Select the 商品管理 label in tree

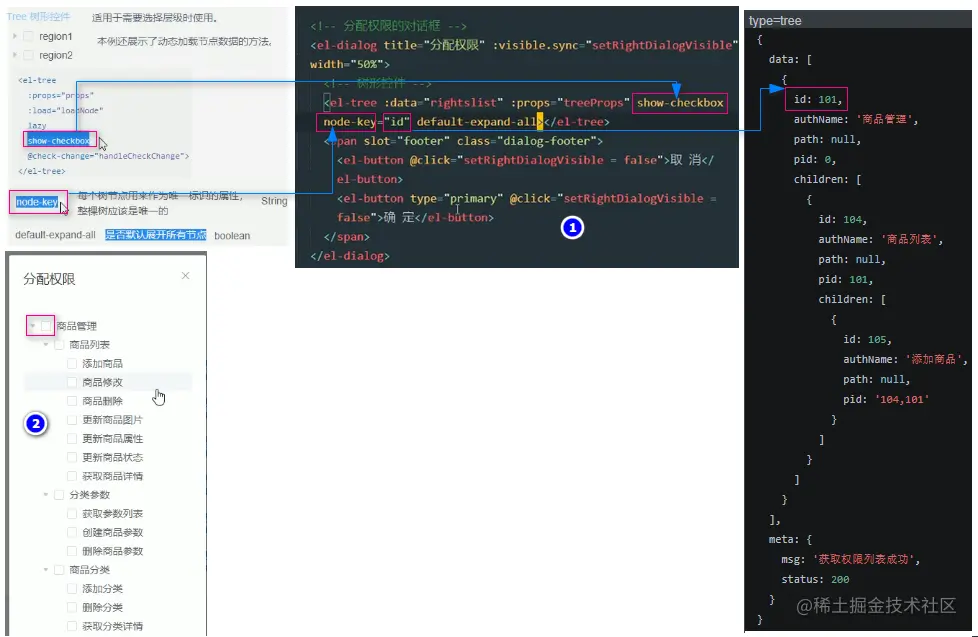tap(77, 326)
